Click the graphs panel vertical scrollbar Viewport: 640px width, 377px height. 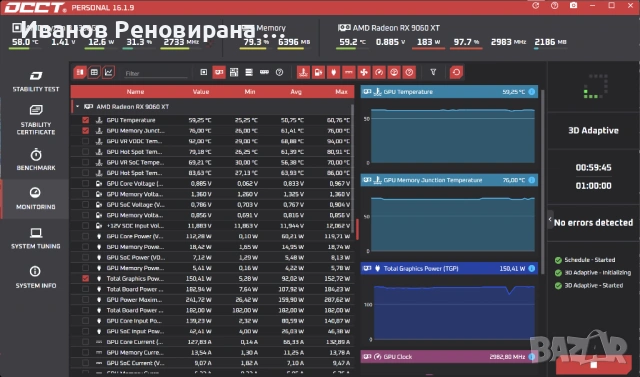(x=542, y=182)
